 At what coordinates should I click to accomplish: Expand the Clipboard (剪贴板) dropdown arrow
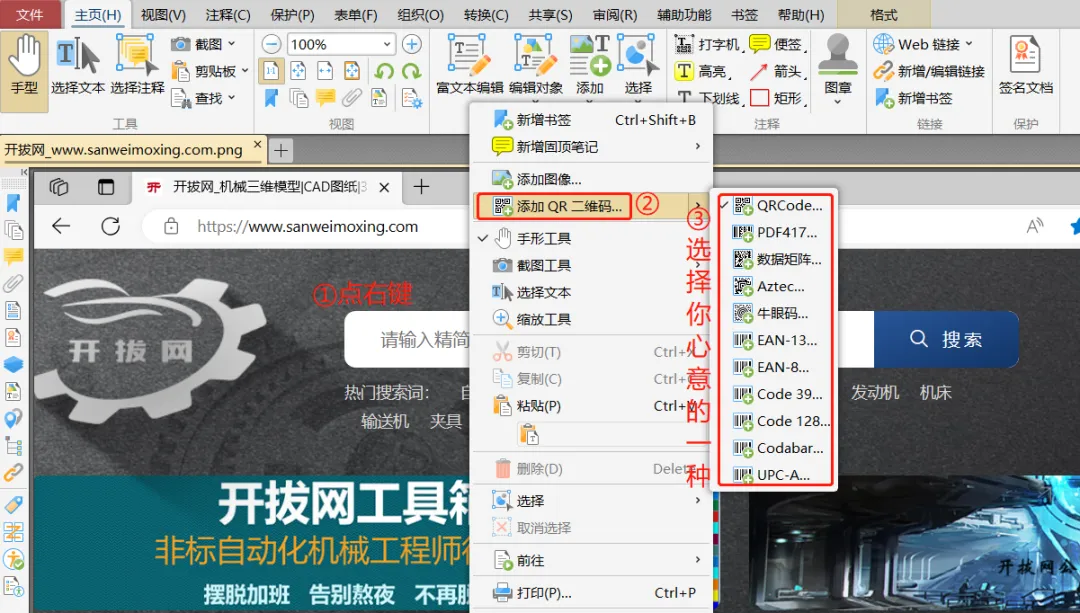pos(245,71)
